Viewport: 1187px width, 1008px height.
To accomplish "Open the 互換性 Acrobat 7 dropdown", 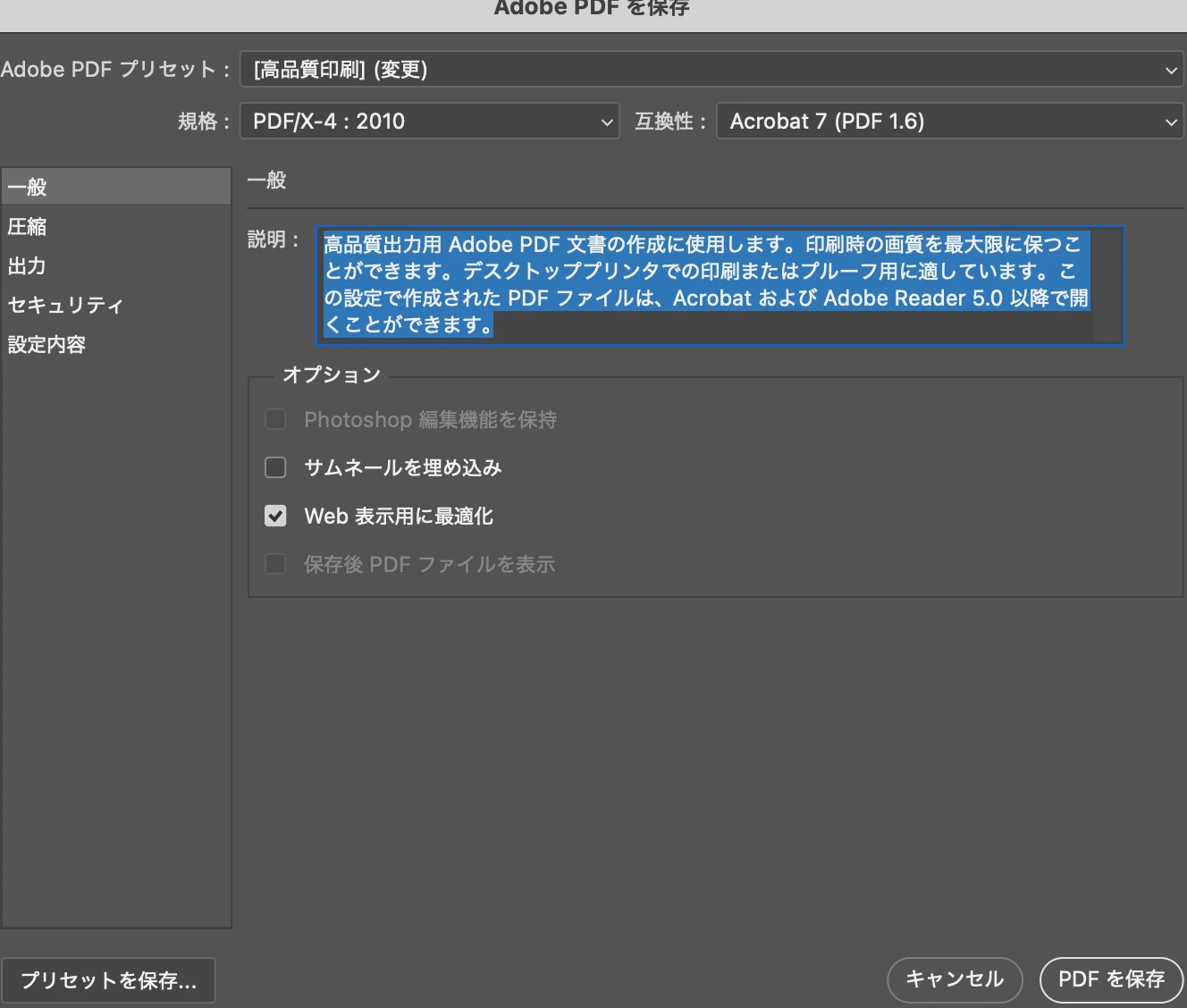I will tap(949, 122).
